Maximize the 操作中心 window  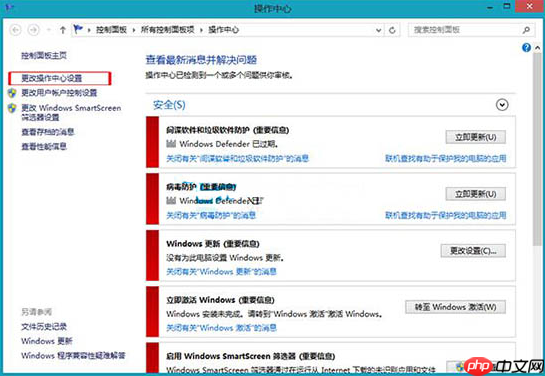(x=507, y=7)
